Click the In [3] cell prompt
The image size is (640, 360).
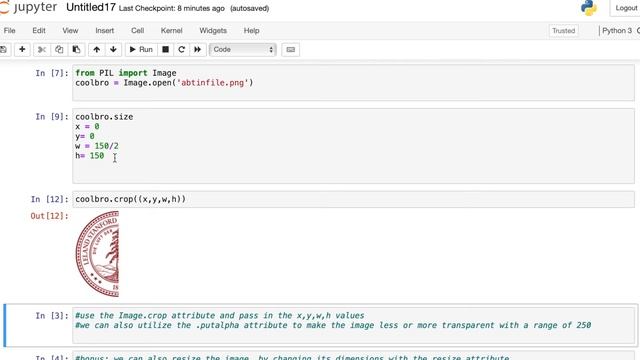coord(52,316)
